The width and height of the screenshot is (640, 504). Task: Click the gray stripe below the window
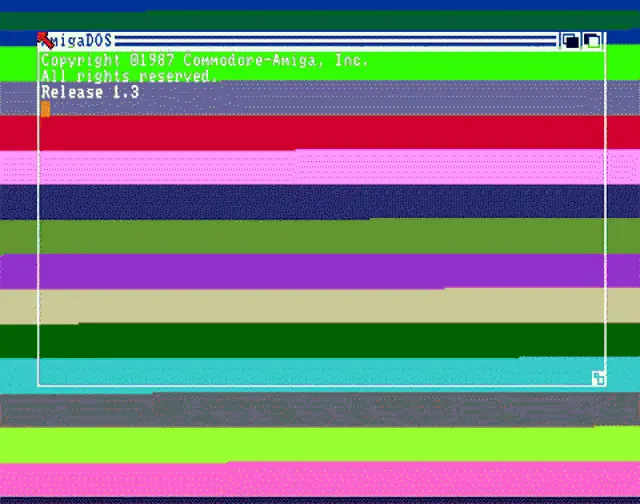point(320,409)
